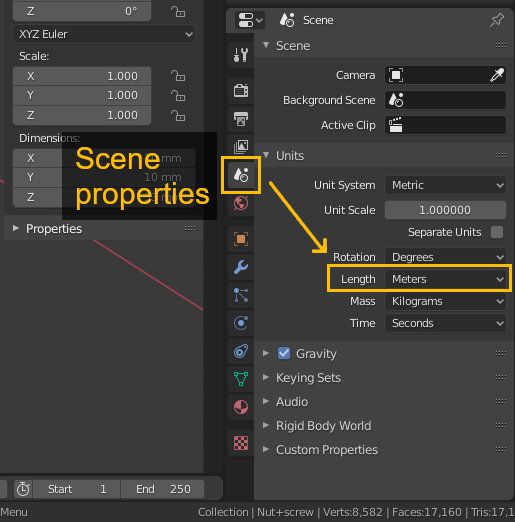Open the Time units dropdown
This screenshot has height=522, width=515.
click(x=445, y=323)
